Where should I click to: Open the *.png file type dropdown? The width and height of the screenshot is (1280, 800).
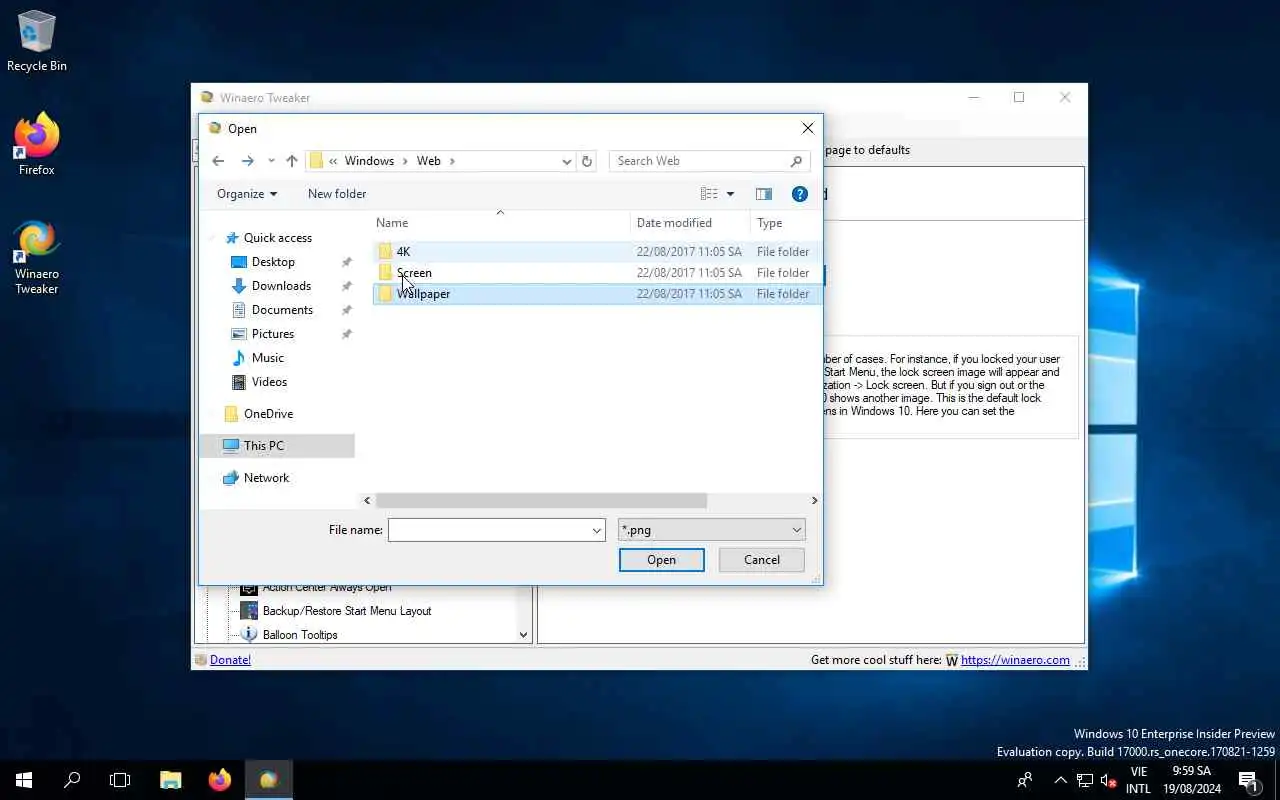point(712,530)
